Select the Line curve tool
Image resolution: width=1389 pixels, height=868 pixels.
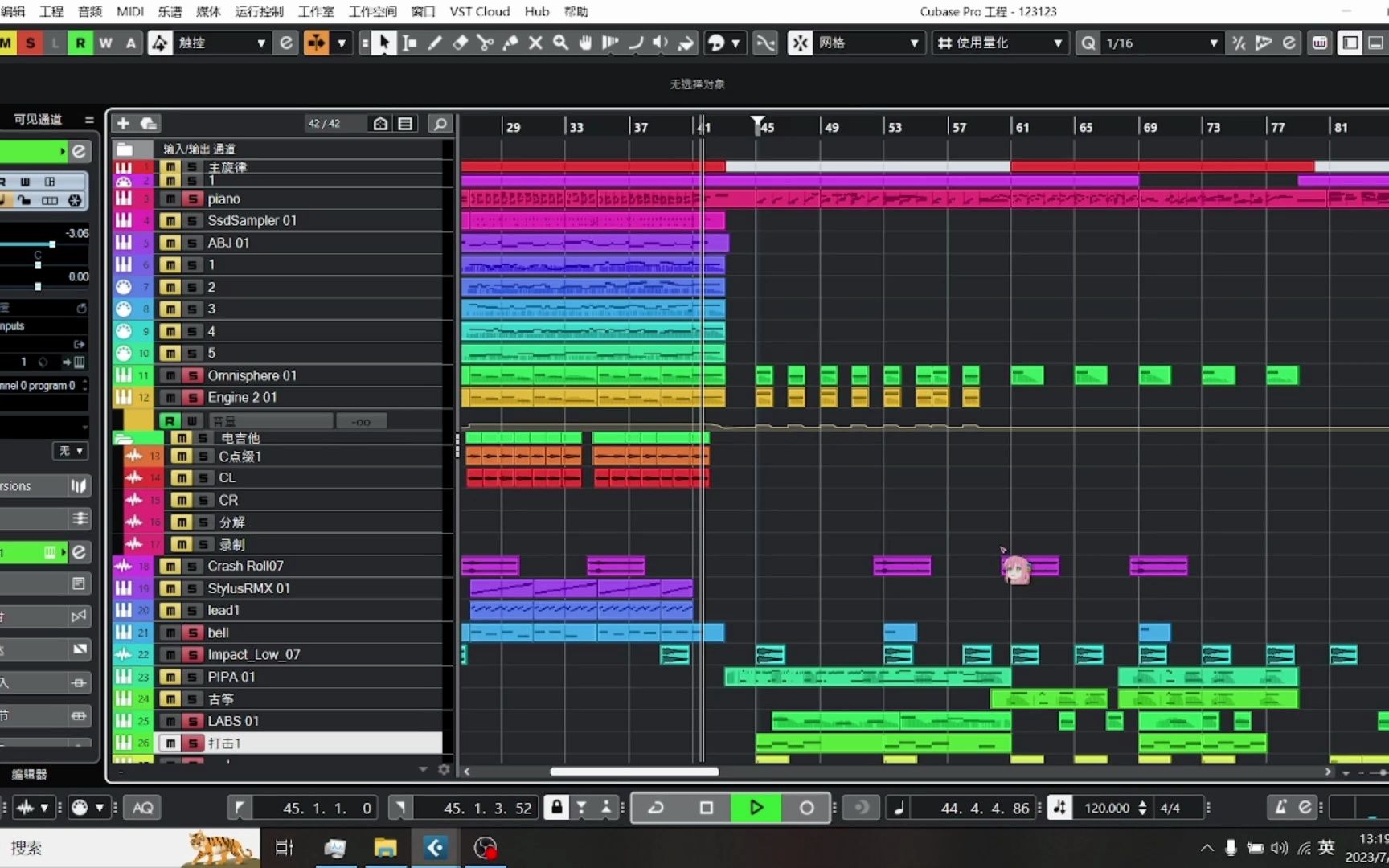(635, 43)
